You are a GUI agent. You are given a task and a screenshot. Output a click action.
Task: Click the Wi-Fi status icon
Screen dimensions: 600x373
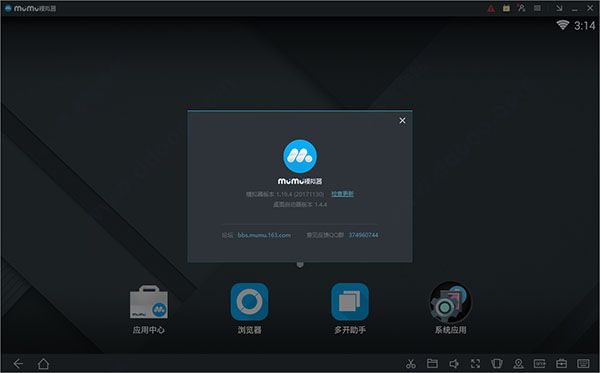562,25
